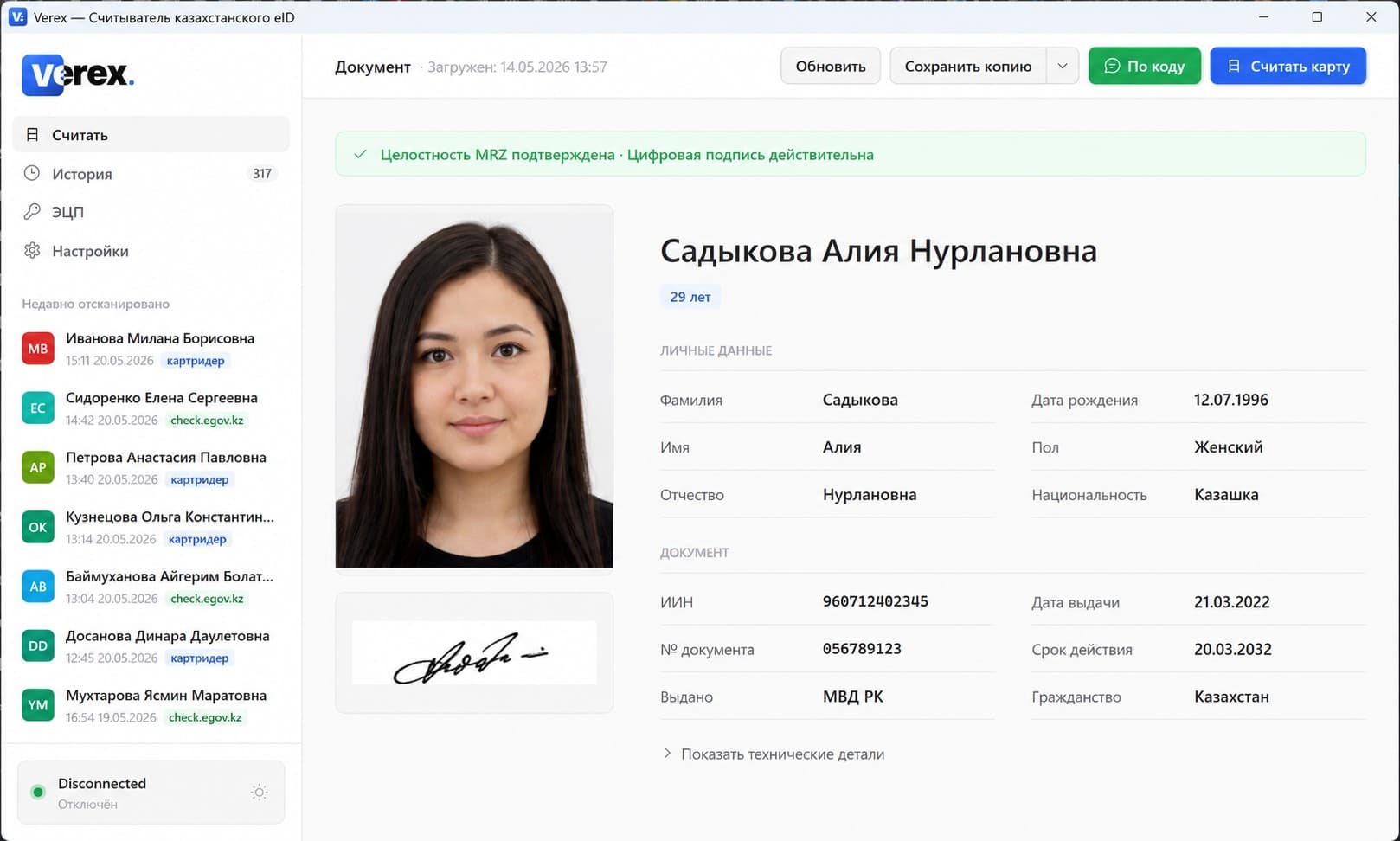The height and width of the screenshot is (841, 1400).
Task: Click the DD avatar for Досанова Динара
Action: pyautogui.click(x=38, y=645)
